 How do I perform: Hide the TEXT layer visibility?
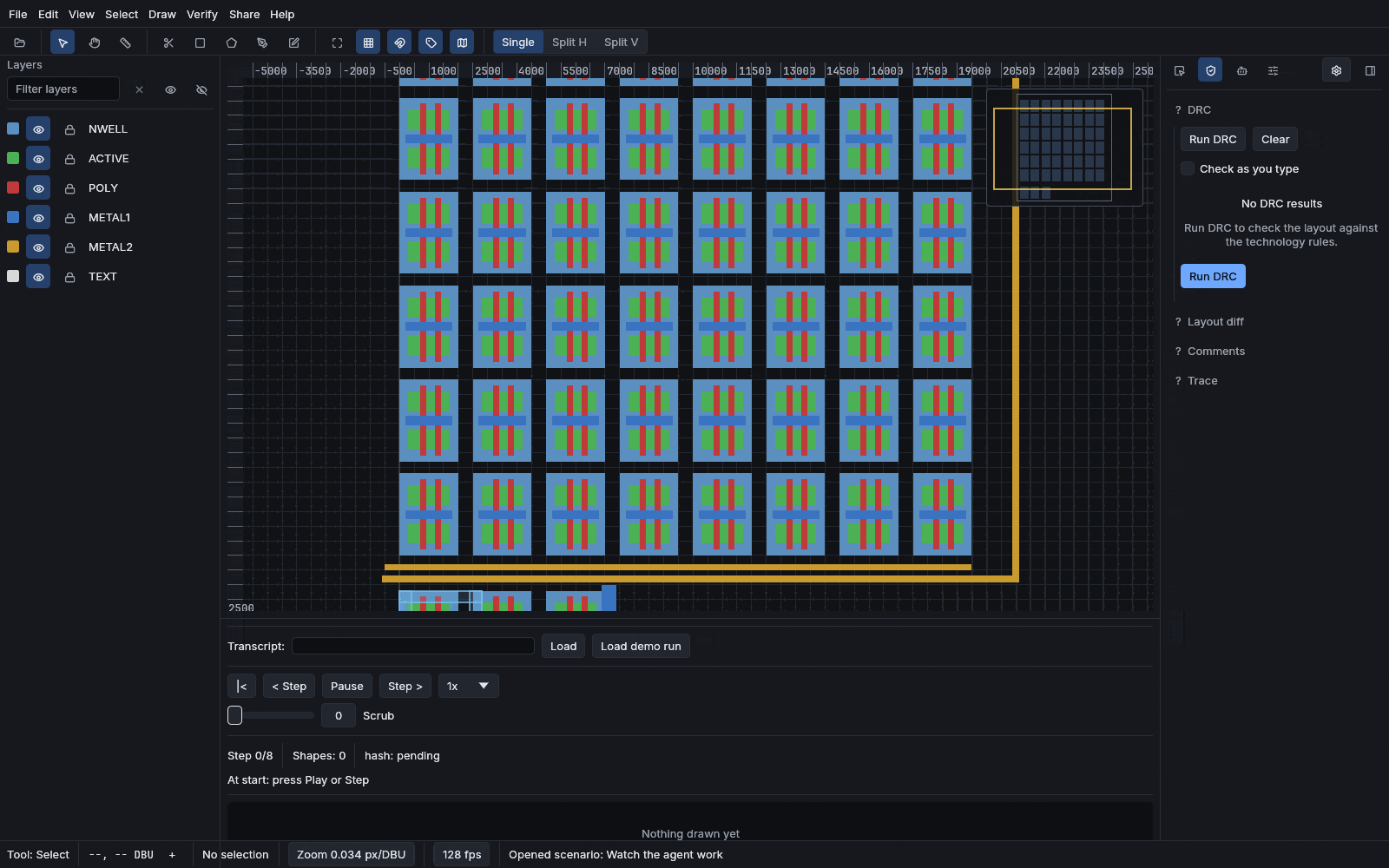click(x=38, y=277)
